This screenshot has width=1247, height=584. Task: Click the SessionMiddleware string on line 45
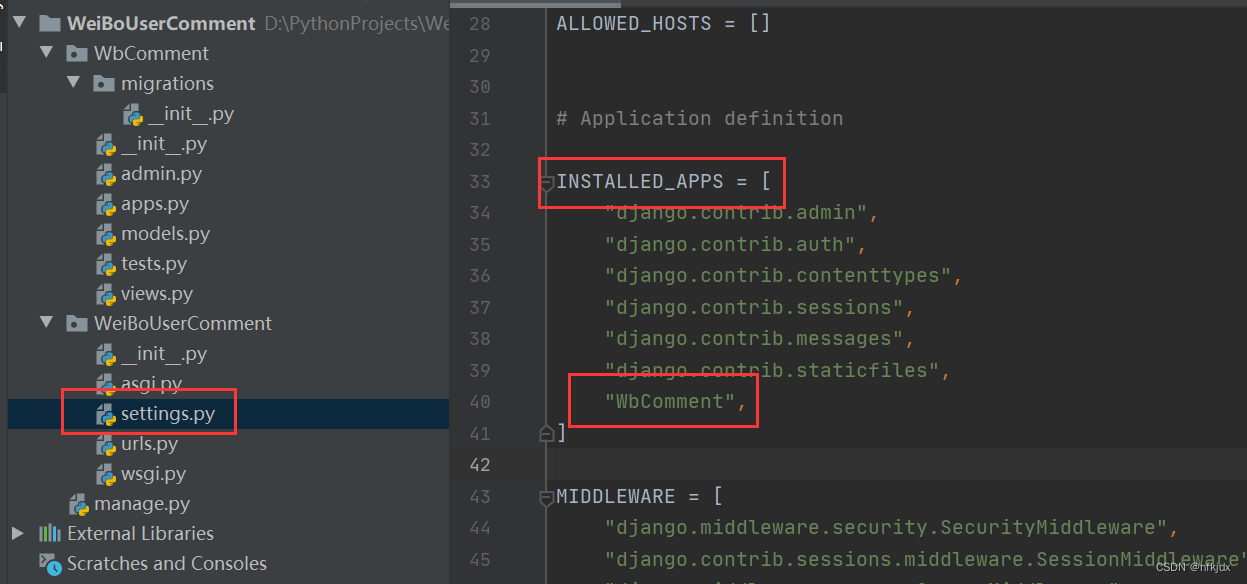pyautogui.click(x=925, y=558)
